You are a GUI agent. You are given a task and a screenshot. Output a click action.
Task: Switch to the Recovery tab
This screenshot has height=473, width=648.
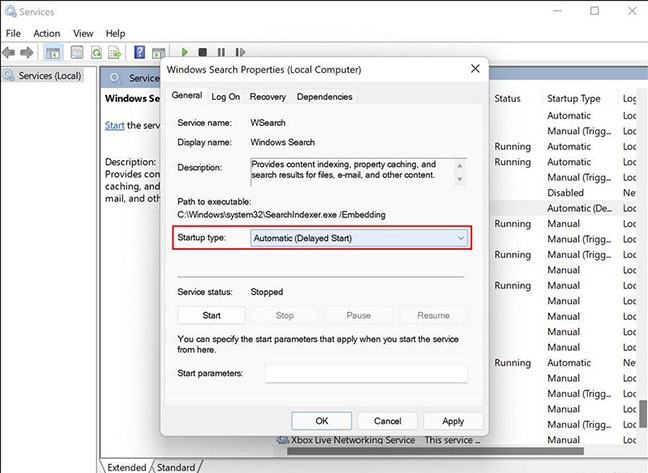[267, 97]
